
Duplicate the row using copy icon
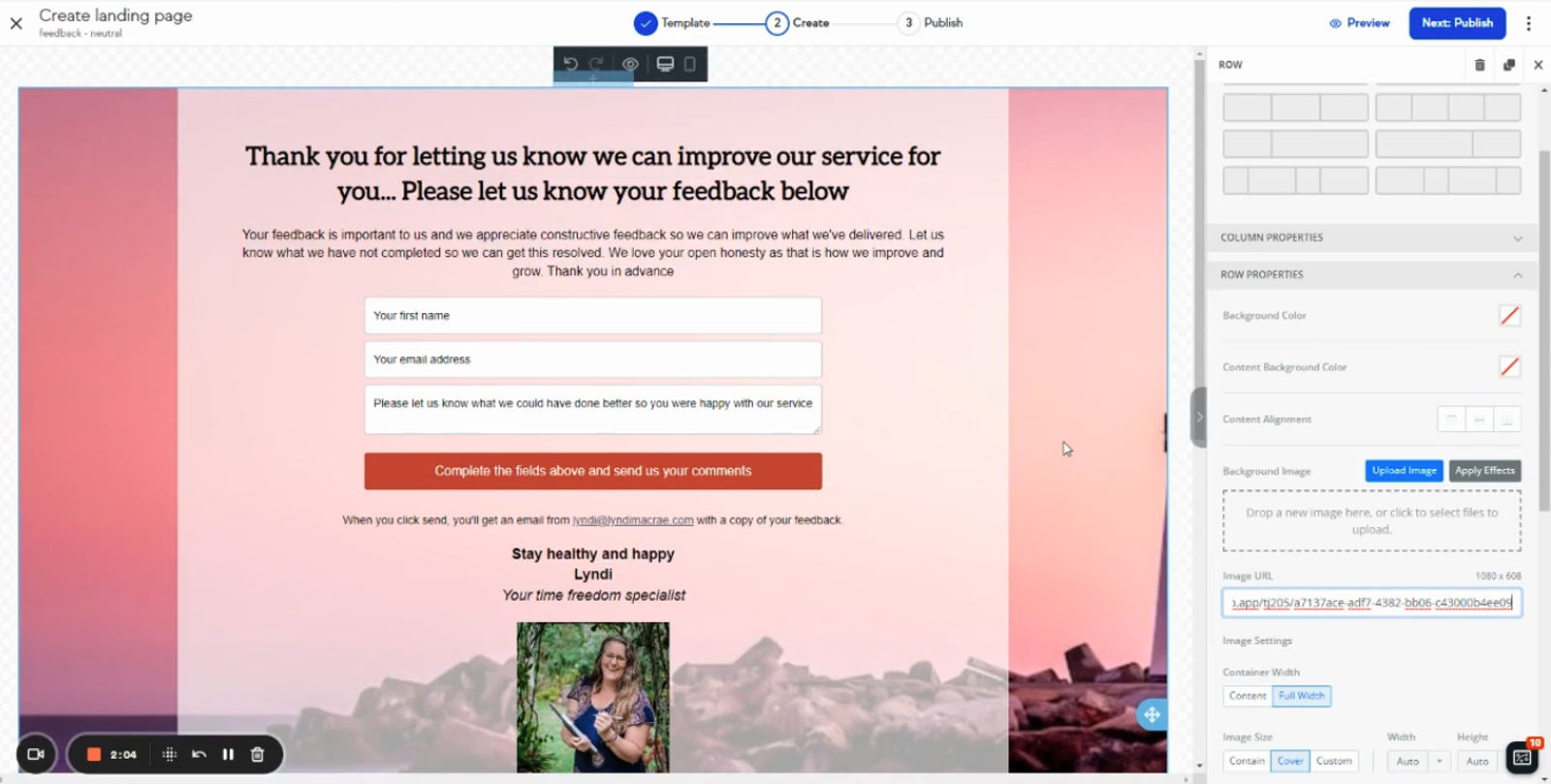(x=1508, y=65)
